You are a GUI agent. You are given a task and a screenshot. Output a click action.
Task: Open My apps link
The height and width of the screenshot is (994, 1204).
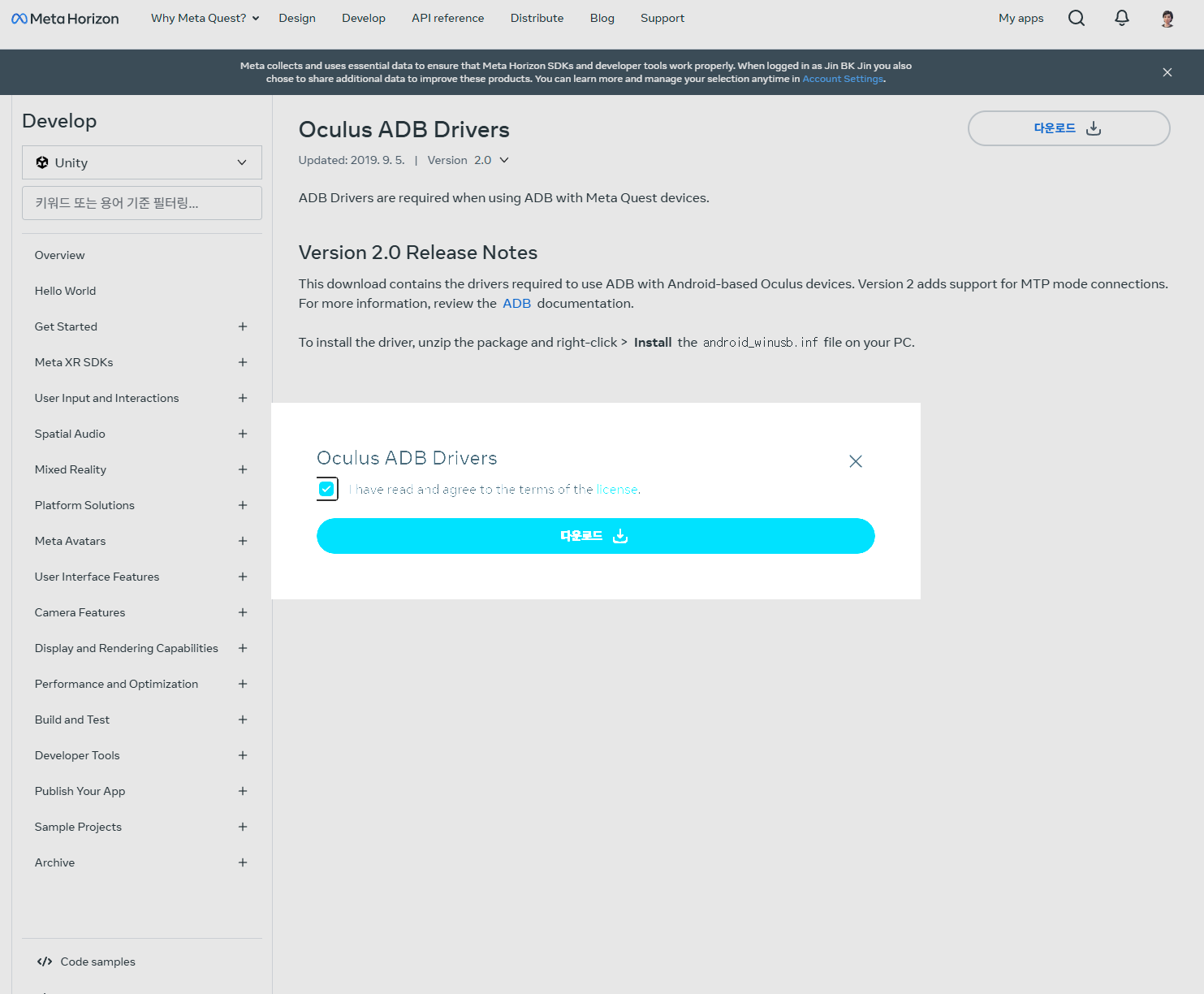(1021, 18)
